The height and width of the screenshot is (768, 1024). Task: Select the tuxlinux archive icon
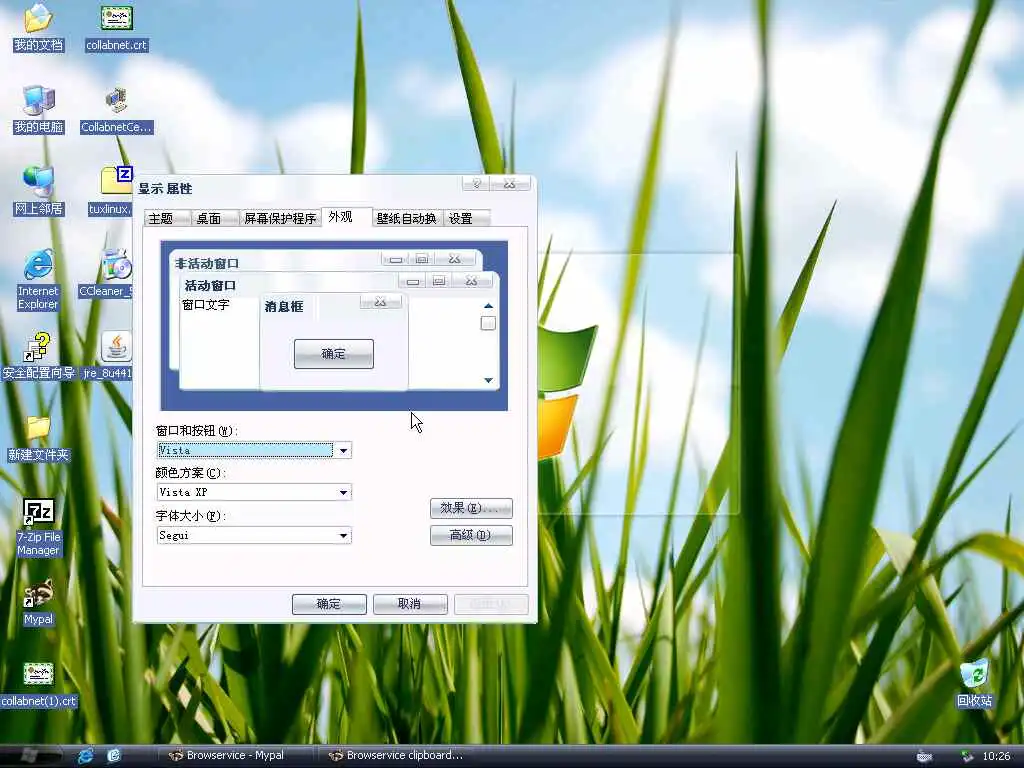111,191
